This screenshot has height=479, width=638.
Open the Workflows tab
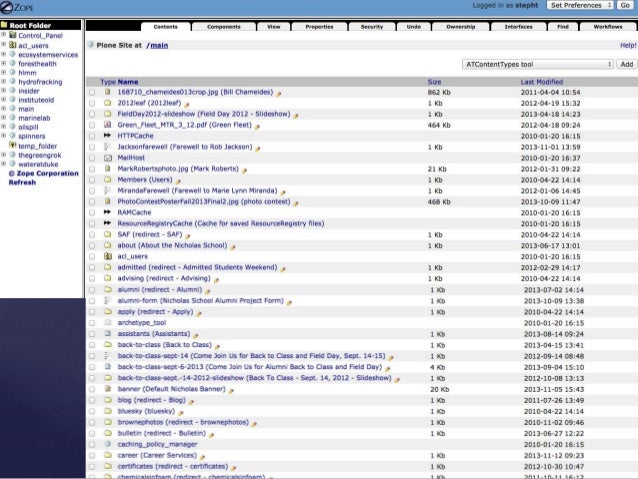coord(608,26)
